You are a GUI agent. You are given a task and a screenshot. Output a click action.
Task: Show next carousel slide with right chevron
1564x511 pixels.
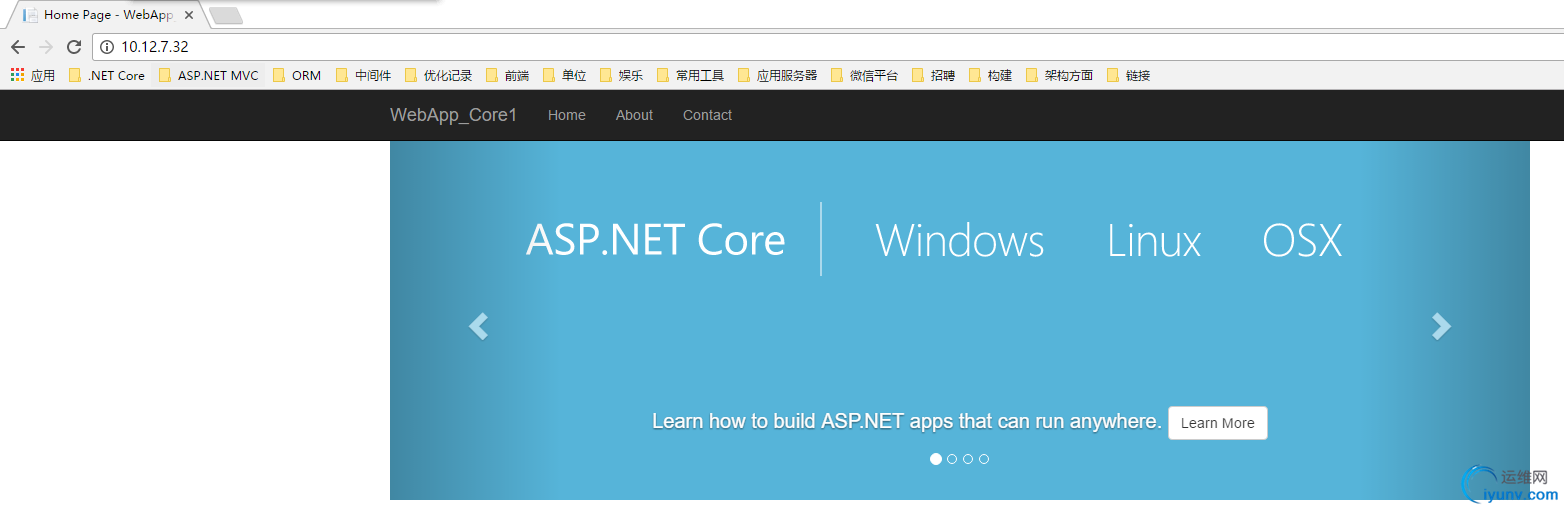tap(1441, 326)
